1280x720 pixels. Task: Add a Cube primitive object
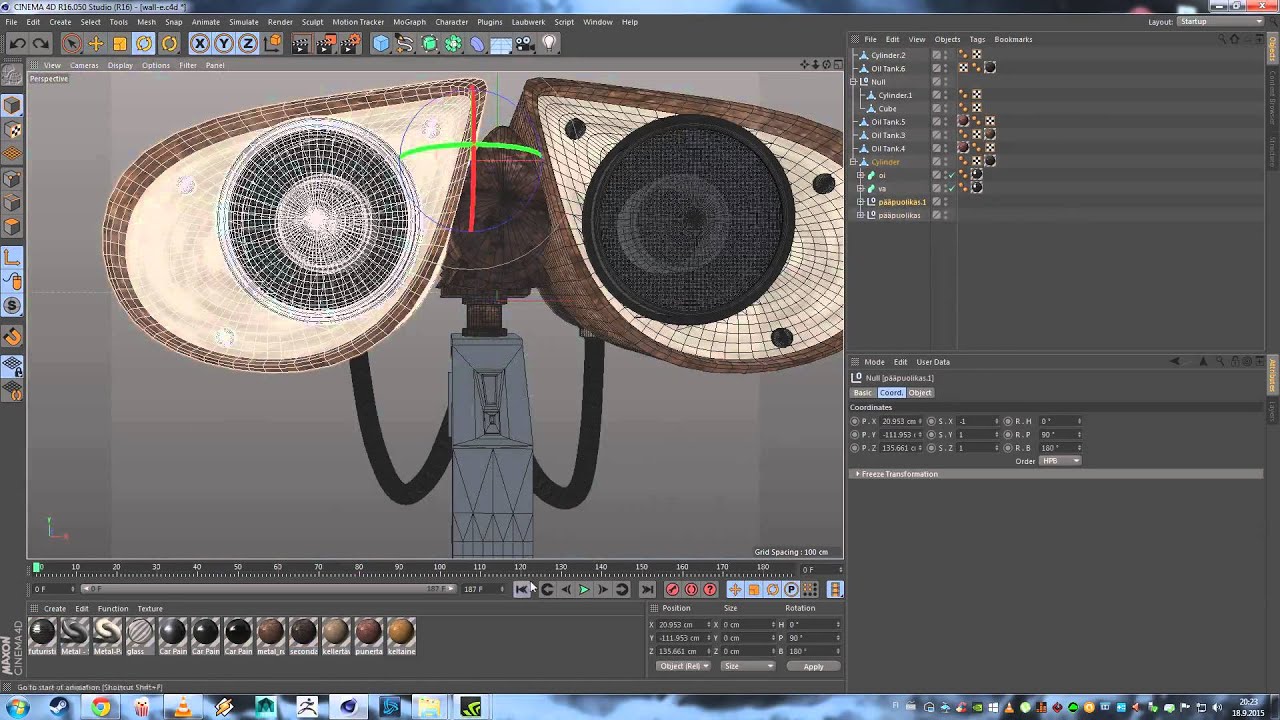tap(381, 43)
